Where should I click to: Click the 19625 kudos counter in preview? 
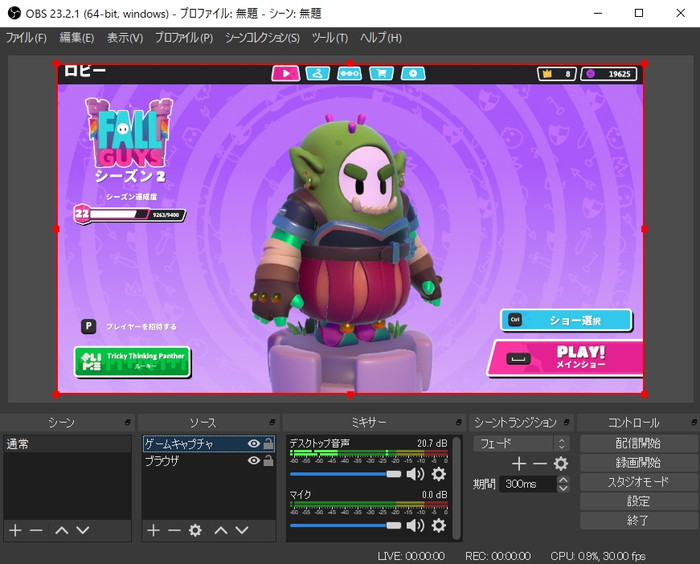pyautogui.click(x=608, y=74)
